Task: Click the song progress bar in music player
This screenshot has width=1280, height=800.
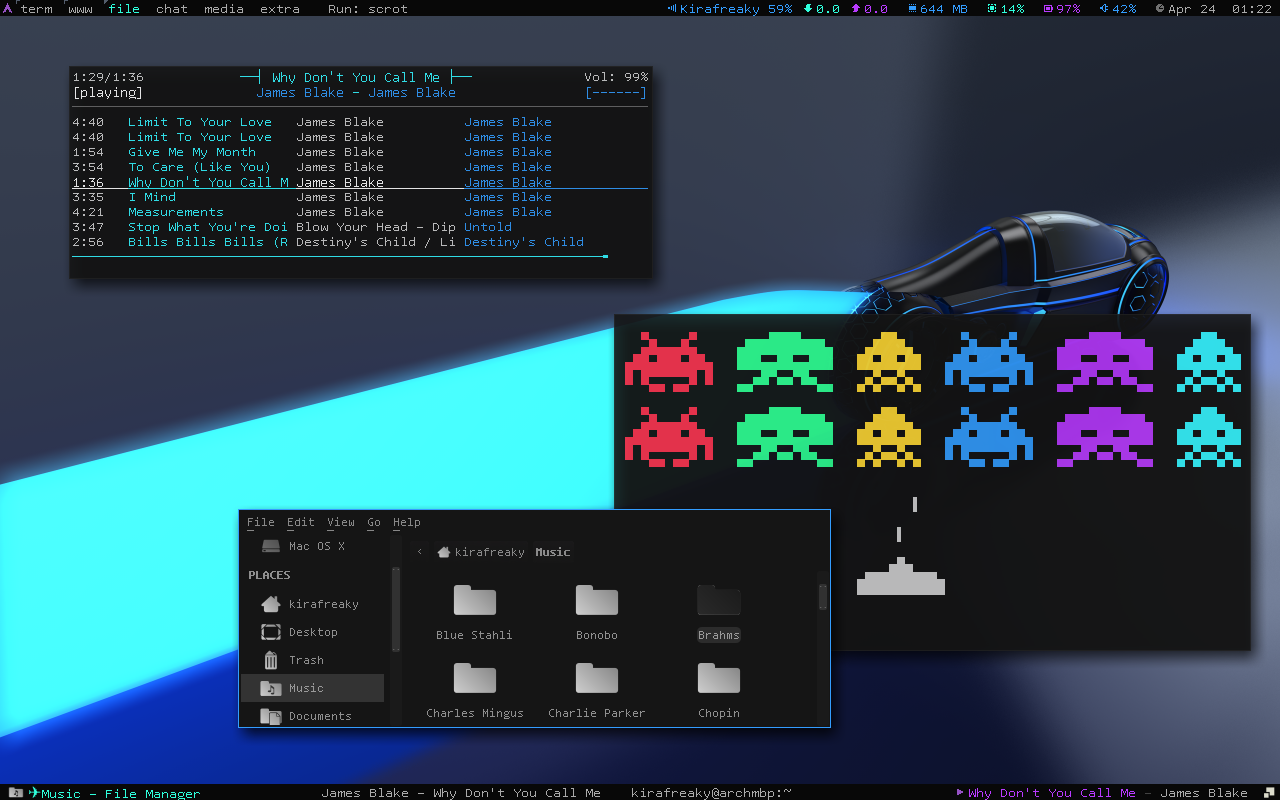Action: point(340,257)
